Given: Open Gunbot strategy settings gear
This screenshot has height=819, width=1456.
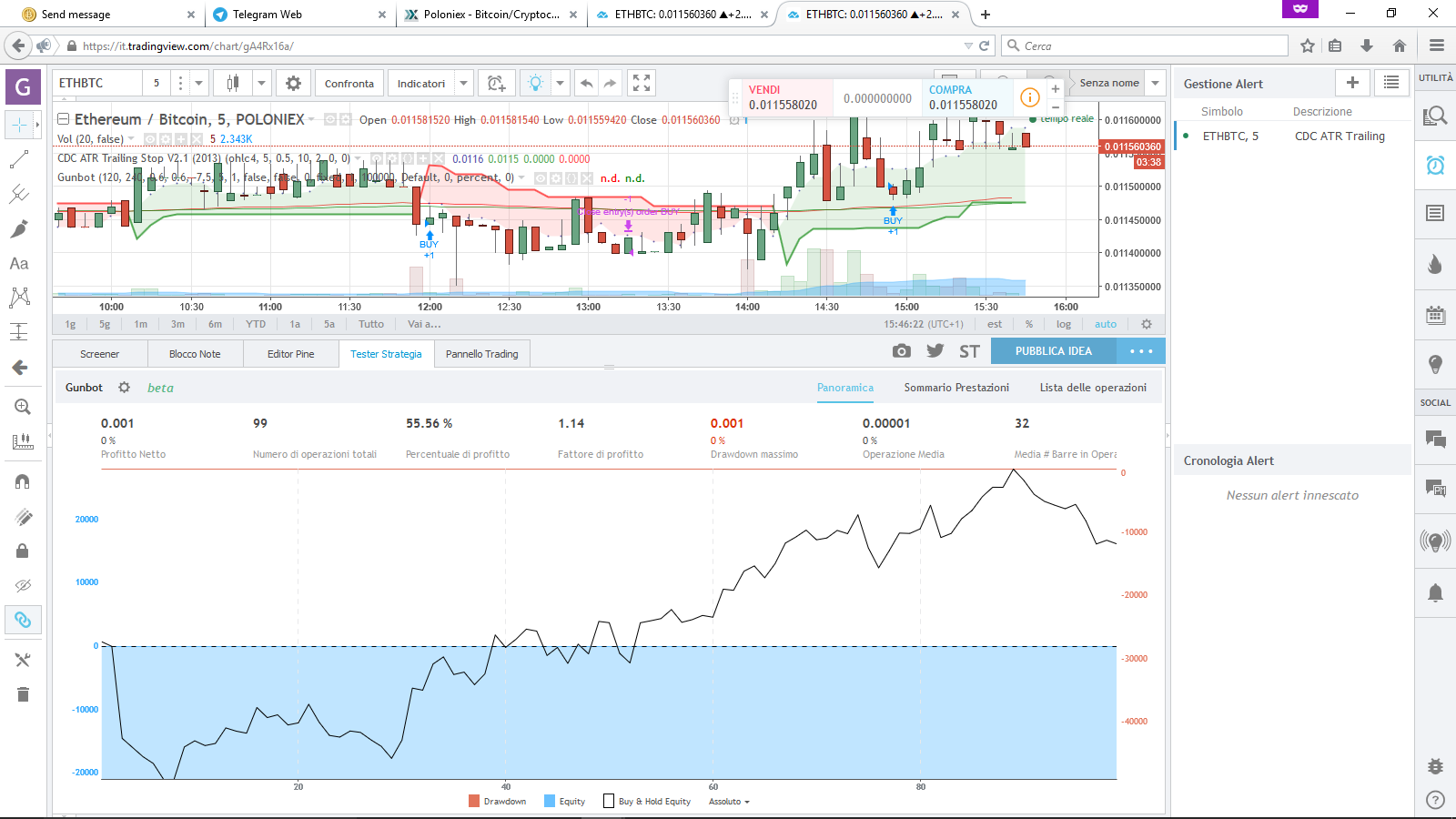Looking at the screenshot, I should pos(125,387).
